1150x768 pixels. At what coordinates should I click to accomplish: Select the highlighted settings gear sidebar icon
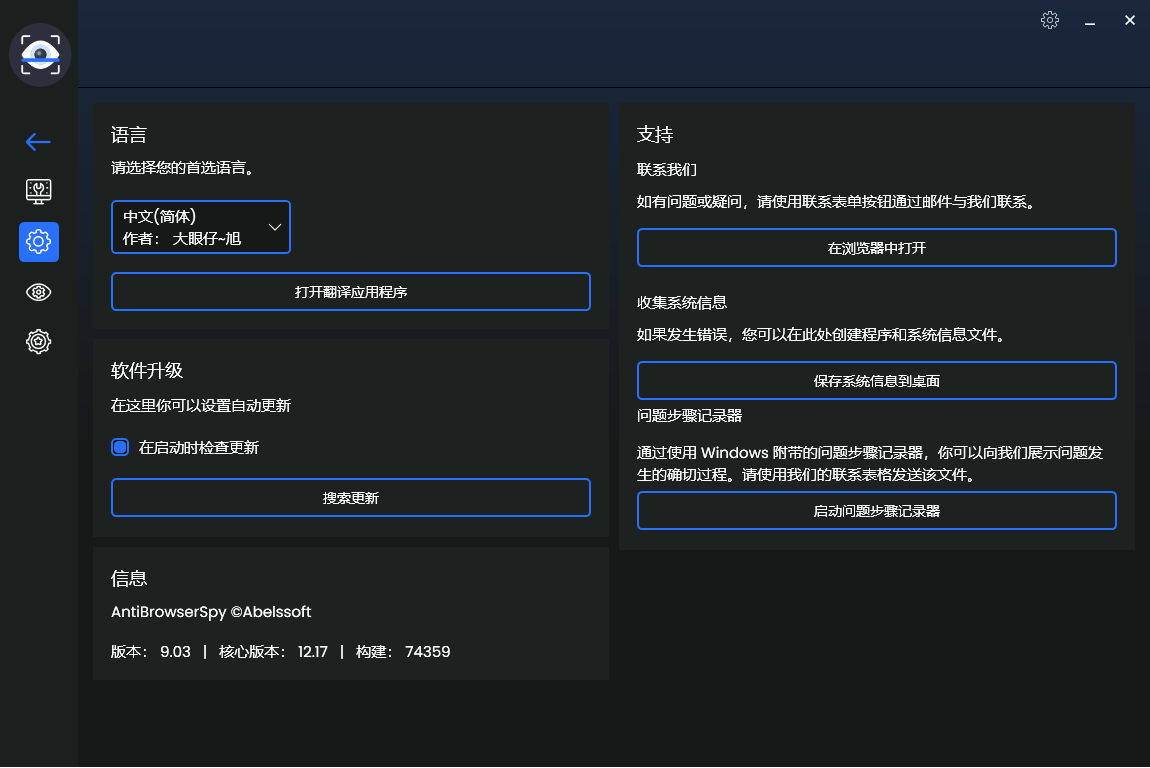coord(39,242)
